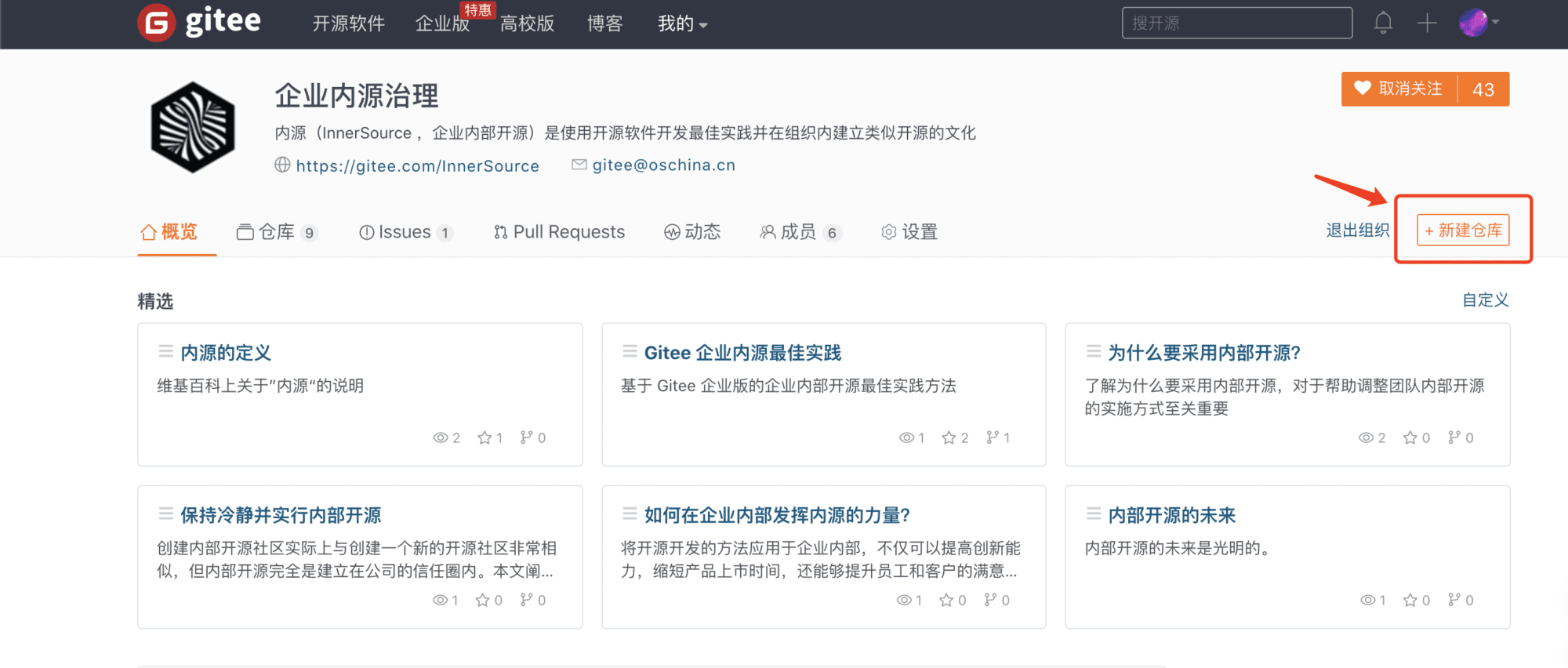Click fork icon on 内部开源的未来 card

pos(1454,600)
